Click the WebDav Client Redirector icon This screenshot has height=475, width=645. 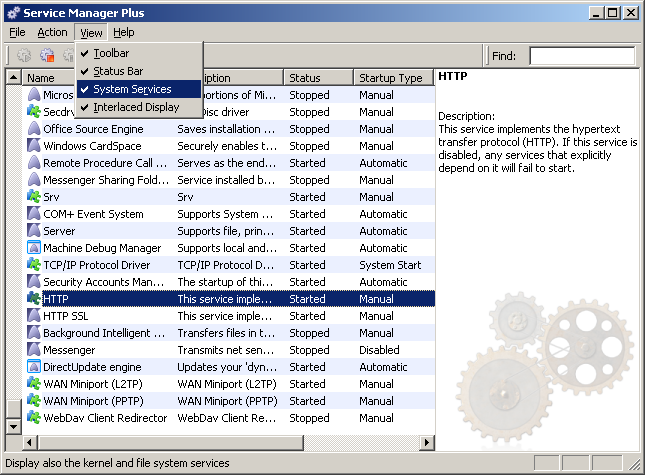click(34, 418)
